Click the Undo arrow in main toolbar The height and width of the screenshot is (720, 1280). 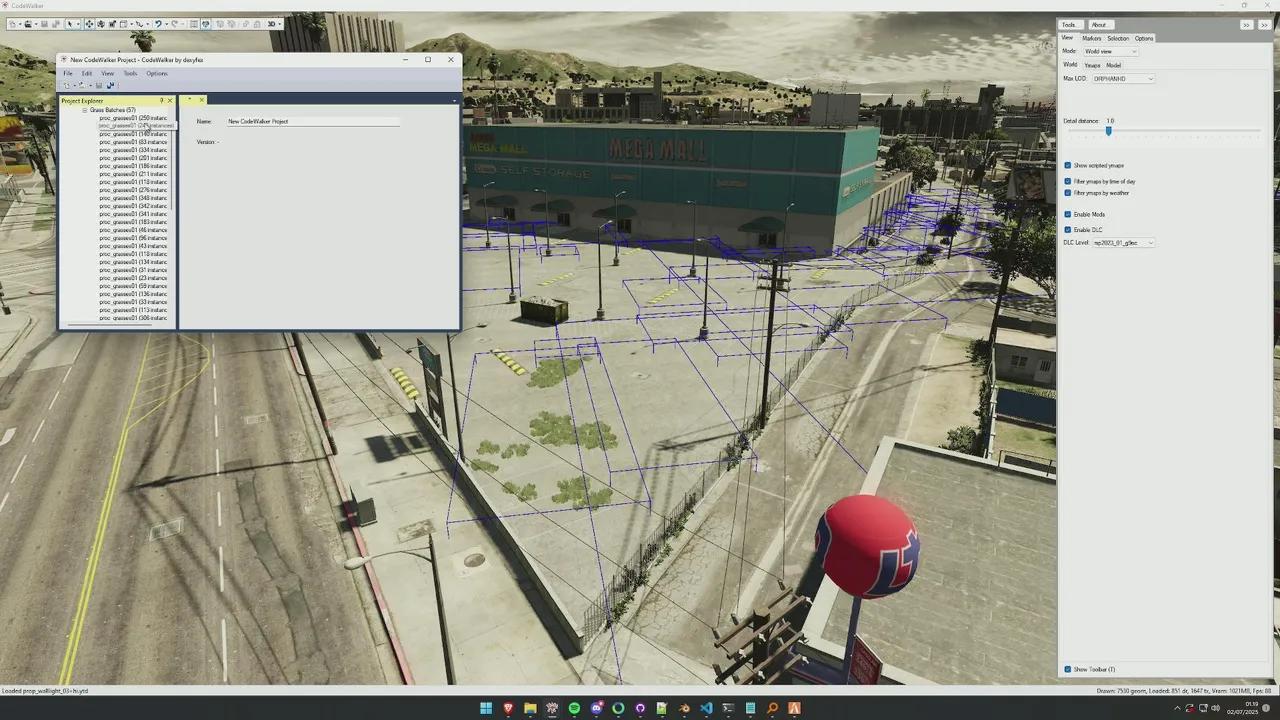tap(159, 24)
